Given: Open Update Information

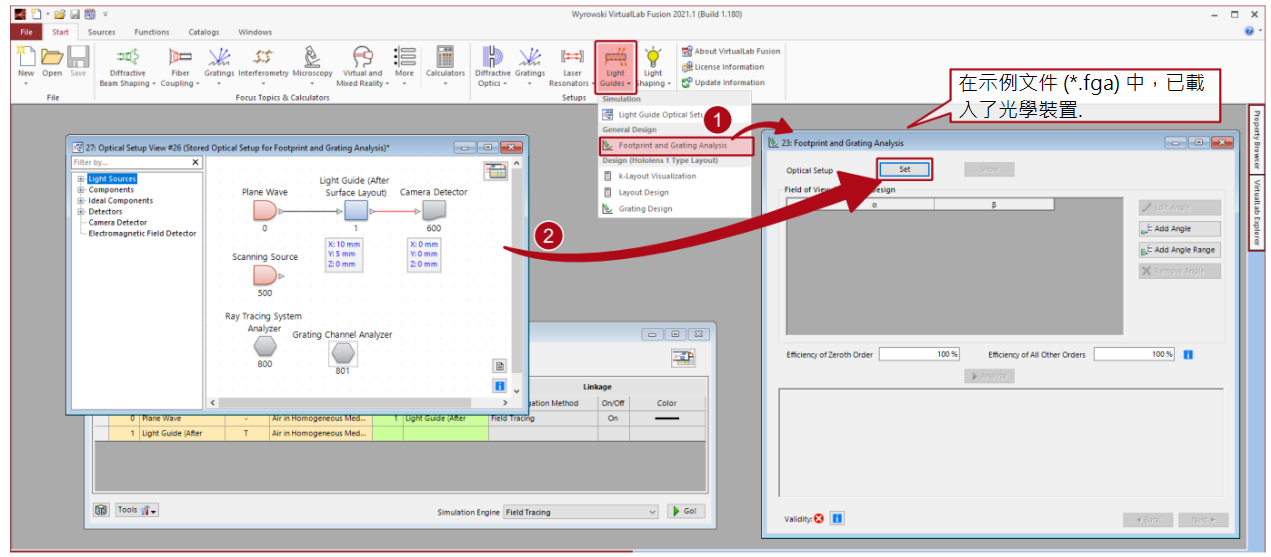Looking at the screenshot, I should [x=723, y=83].
